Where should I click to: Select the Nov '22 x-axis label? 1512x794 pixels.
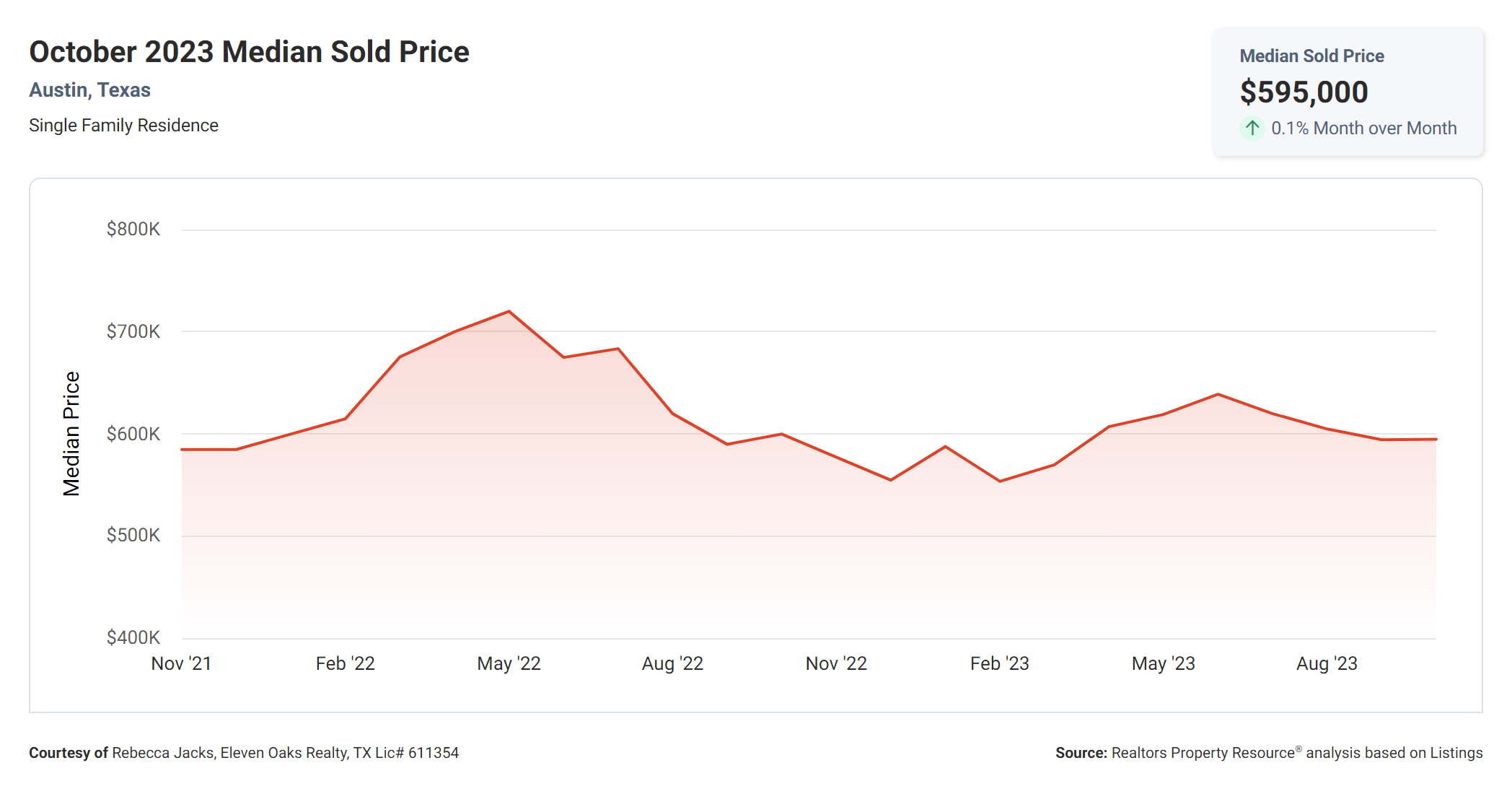[x=836, y=664]
